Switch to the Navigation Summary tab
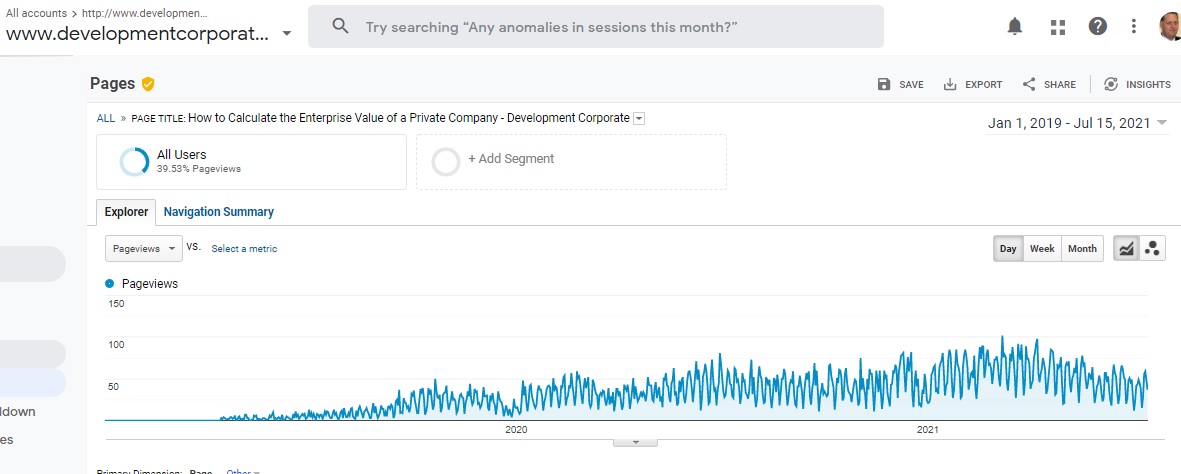The width and height of the screenshot is (1181, 474). point(218,212)
